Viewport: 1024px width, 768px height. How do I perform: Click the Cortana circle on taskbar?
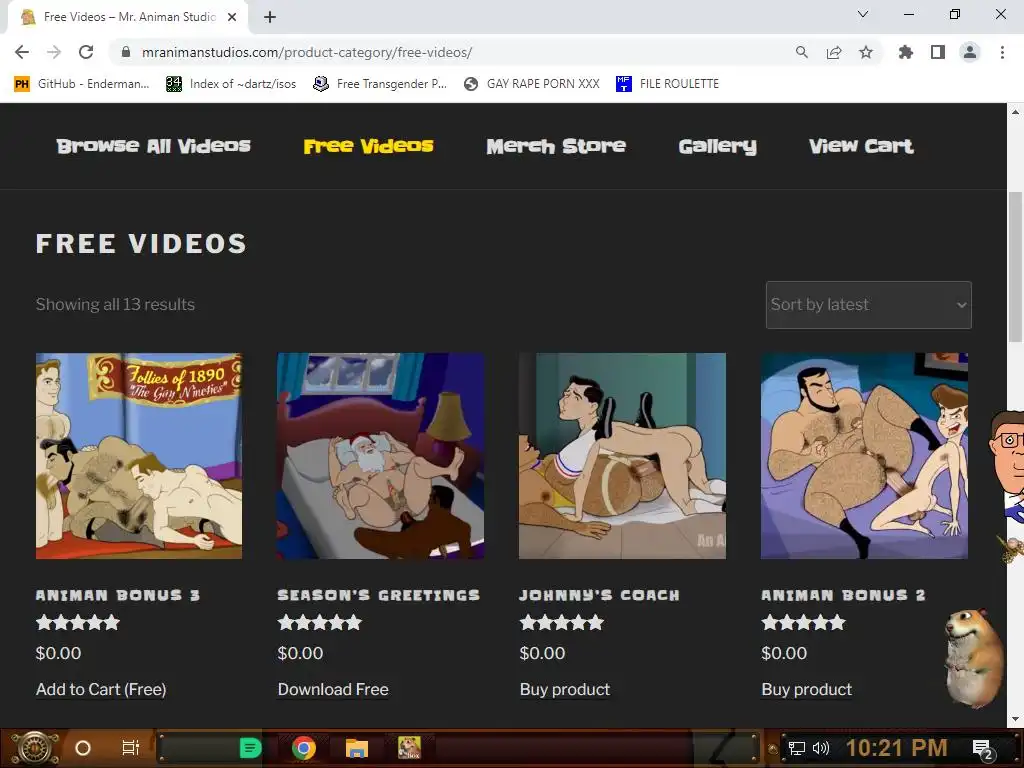click(83, 748)
